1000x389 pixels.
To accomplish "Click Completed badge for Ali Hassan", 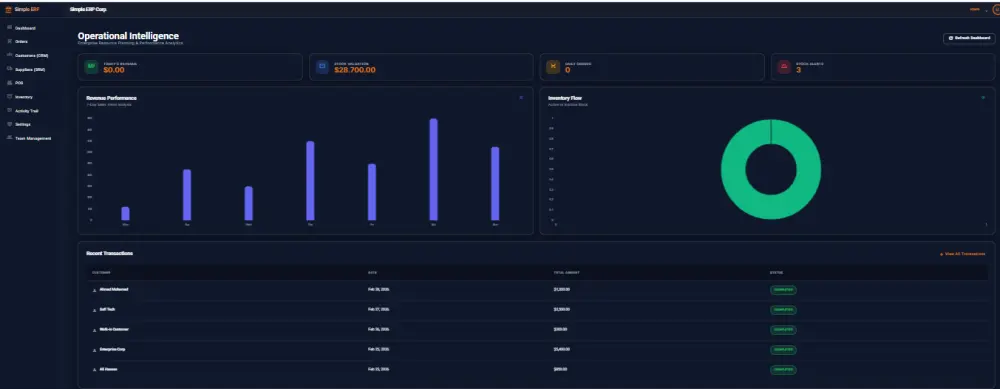I will (x=783, y=369).
